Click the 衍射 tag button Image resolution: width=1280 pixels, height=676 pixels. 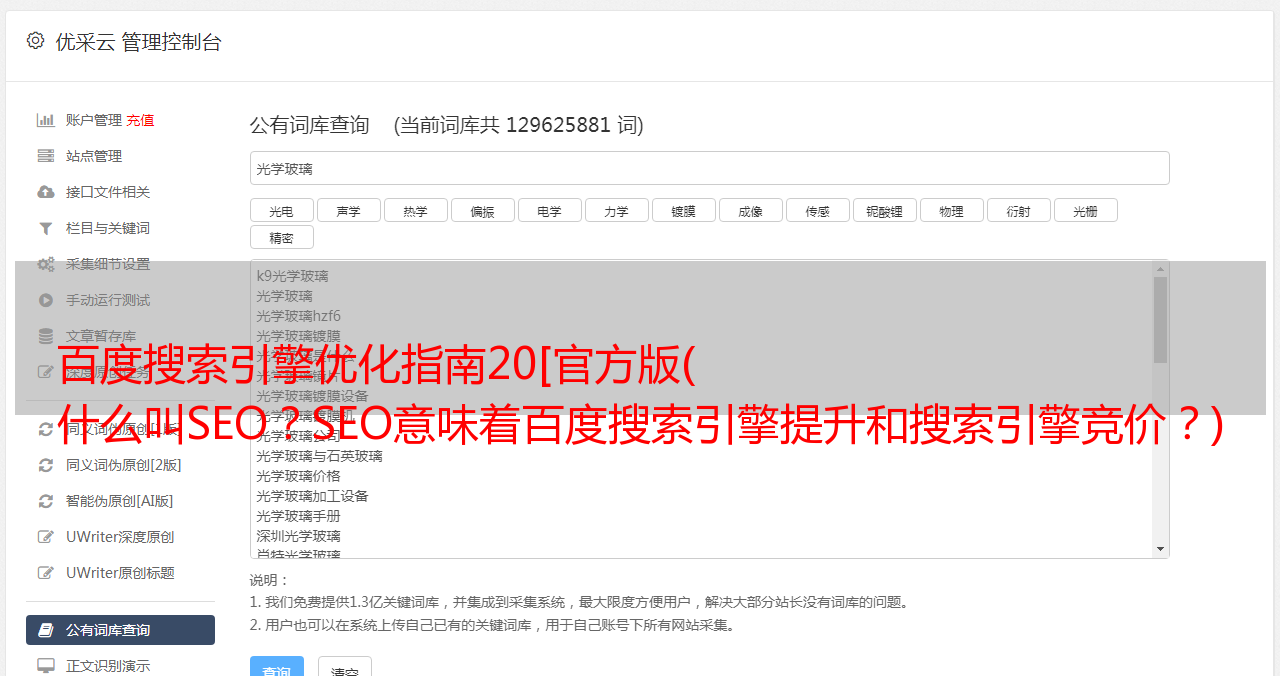[1018, 210]
